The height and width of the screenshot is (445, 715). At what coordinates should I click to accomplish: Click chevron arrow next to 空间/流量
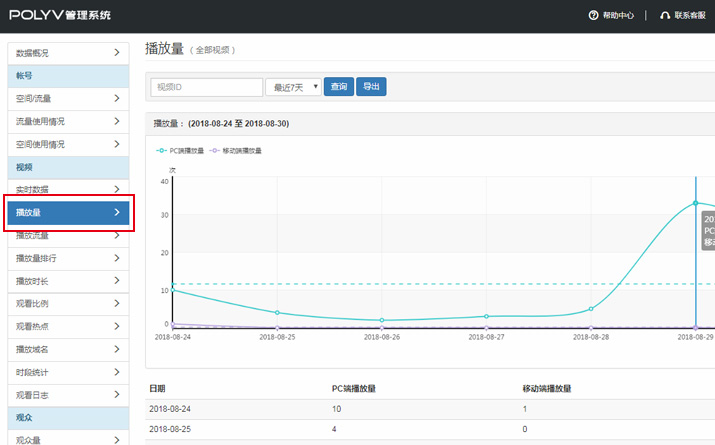[117, 98]
